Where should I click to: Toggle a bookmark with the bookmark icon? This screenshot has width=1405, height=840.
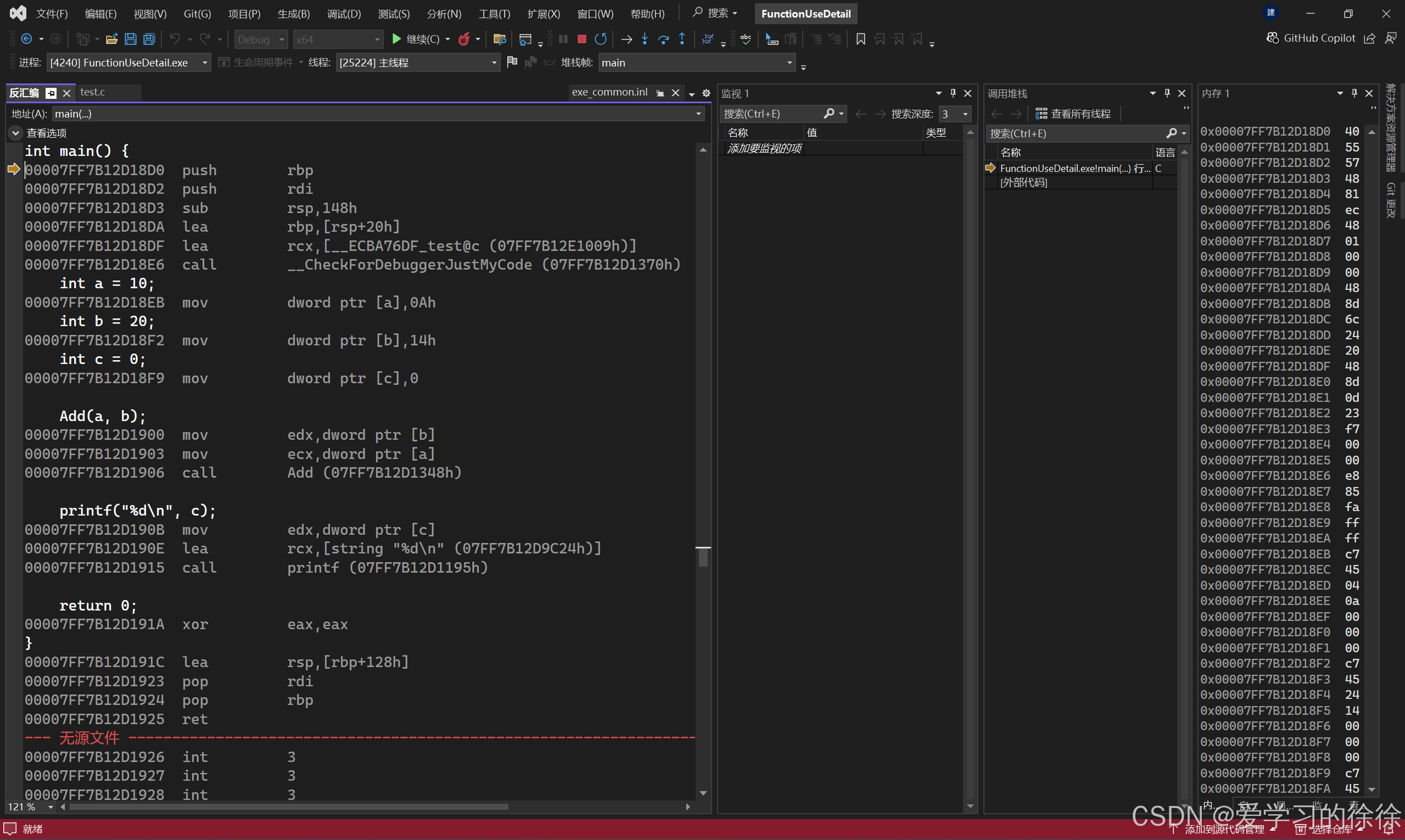860,39
